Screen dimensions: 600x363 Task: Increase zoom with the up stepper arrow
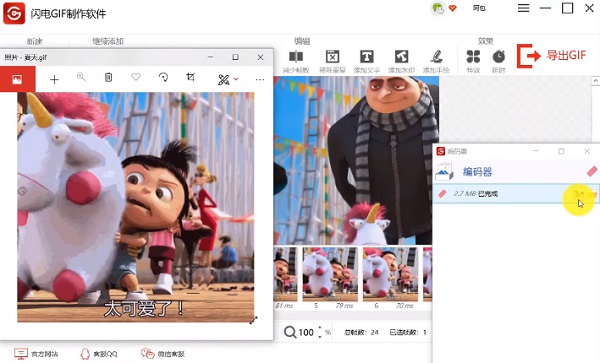point(320,328)
